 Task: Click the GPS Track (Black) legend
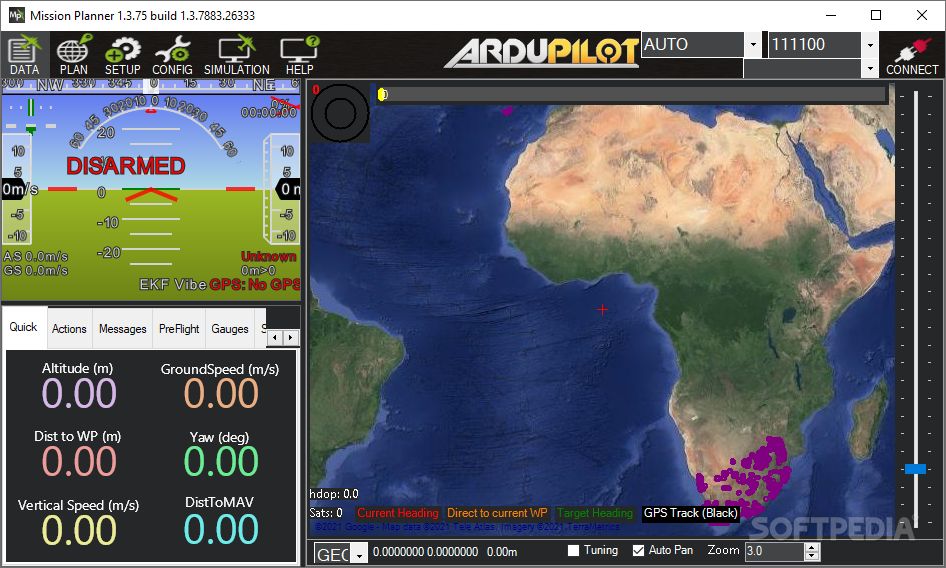click(x=691, y=513)
